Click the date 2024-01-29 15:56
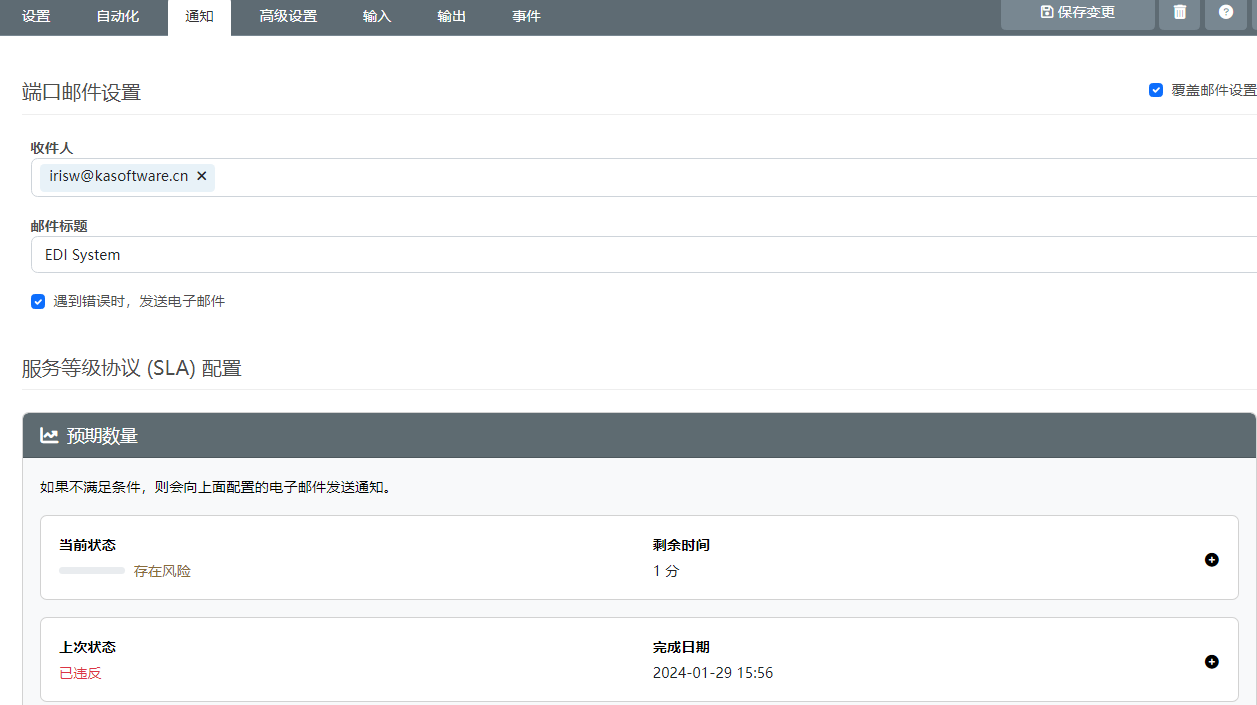This screenshot has width=1257, height=705. 713,674
